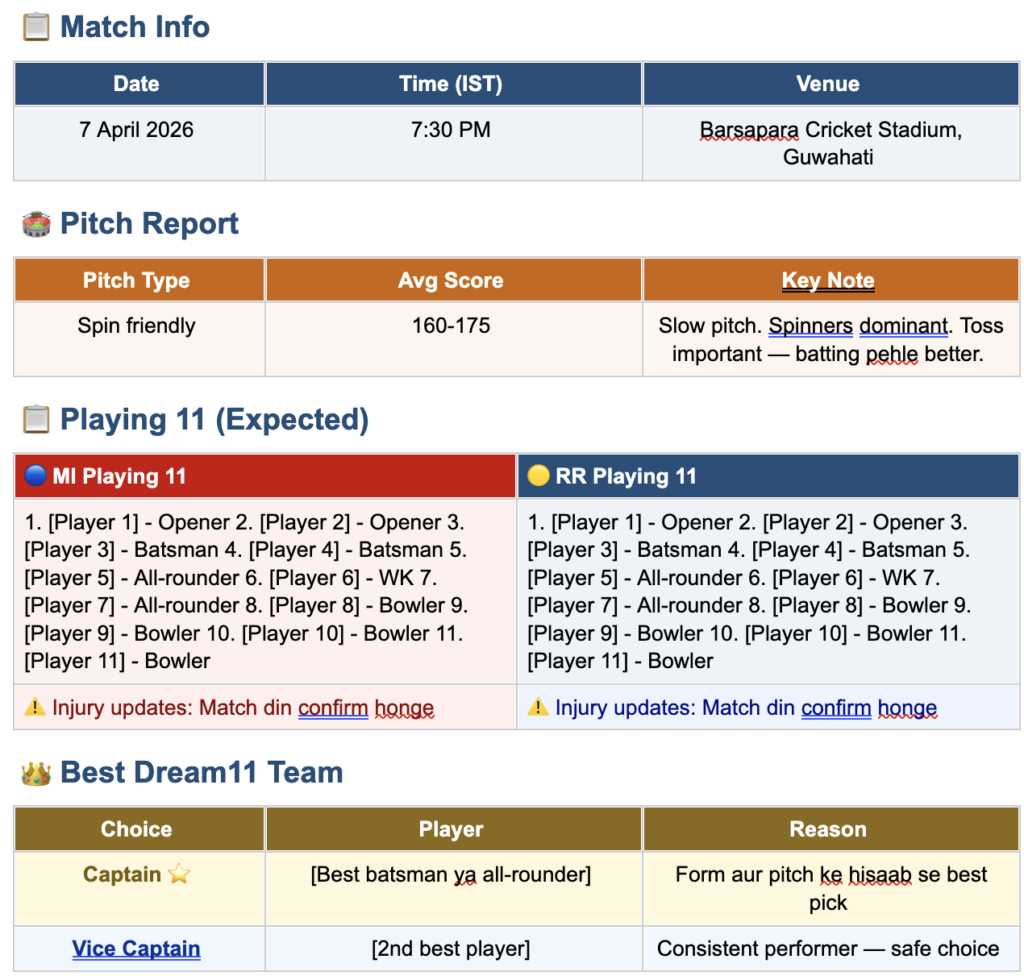Select the Time (IST) header cell

453,84
